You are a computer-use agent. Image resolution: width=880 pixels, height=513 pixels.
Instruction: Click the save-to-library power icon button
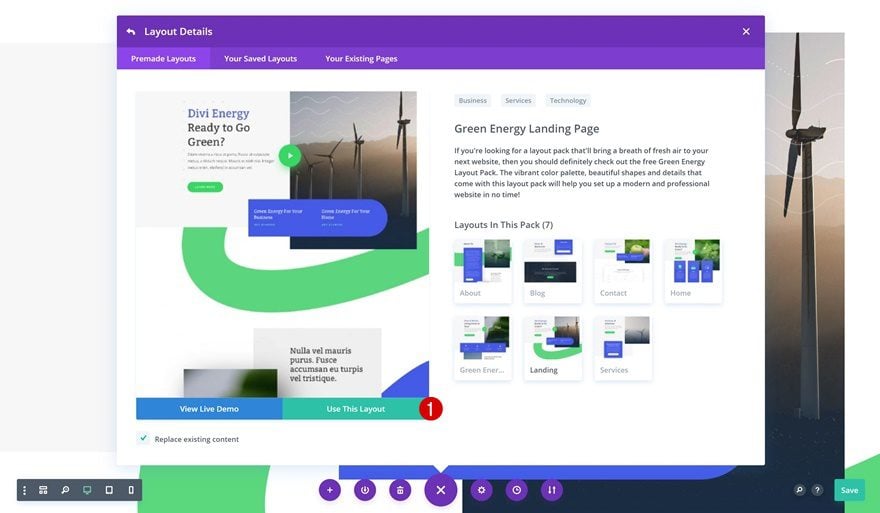pyautogui.click(x=365, y=490)
